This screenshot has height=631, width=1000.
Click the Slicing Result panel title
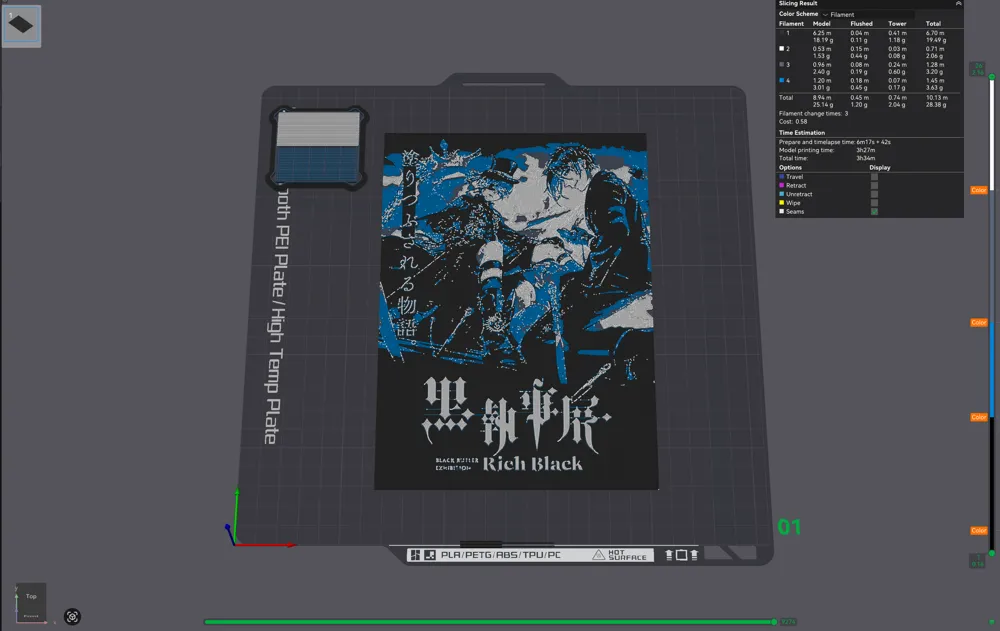(797, 4)
